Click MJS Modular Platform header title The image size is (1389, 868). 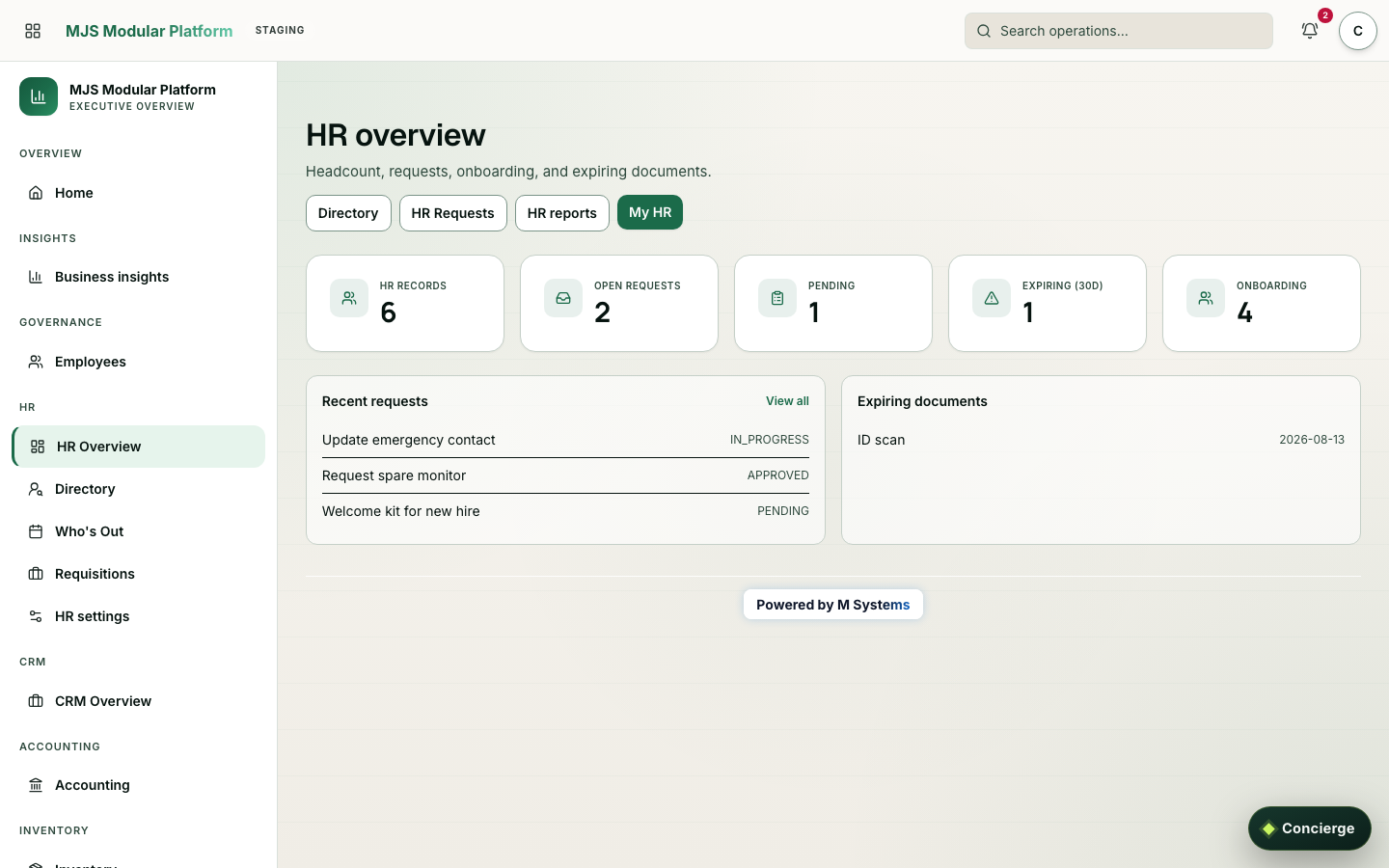149,31
